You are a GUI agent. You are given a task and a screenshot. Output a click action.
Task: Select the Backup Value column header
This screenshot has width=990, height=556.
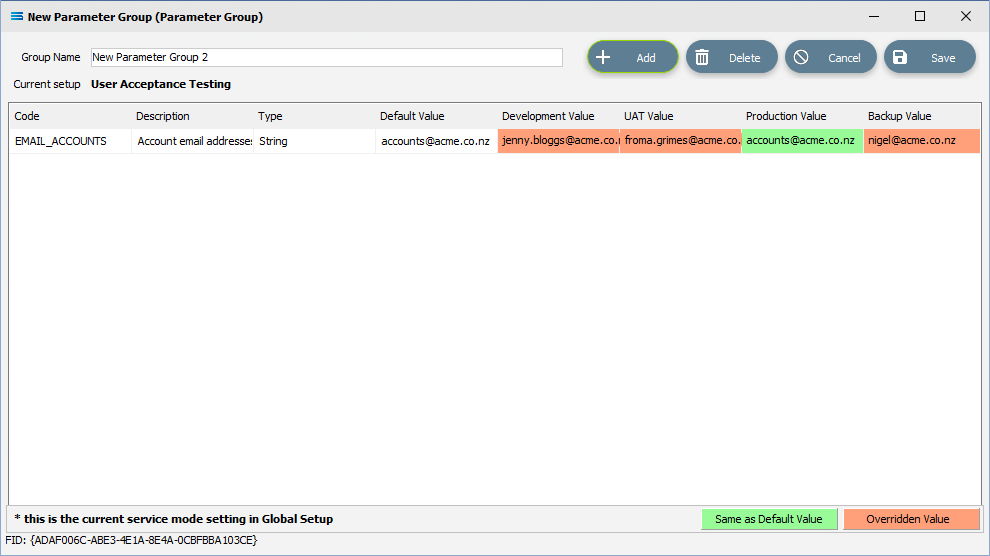coord(922,116)
